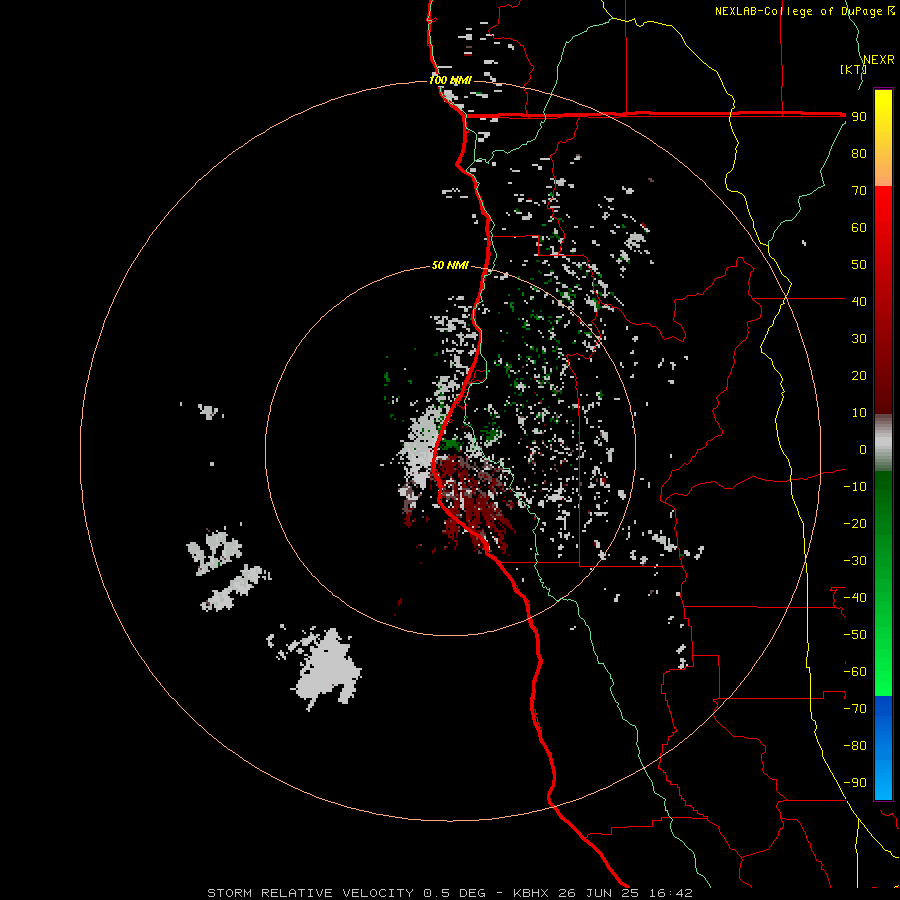Select the -70 value on velocity scale

[x=855, y=709]
